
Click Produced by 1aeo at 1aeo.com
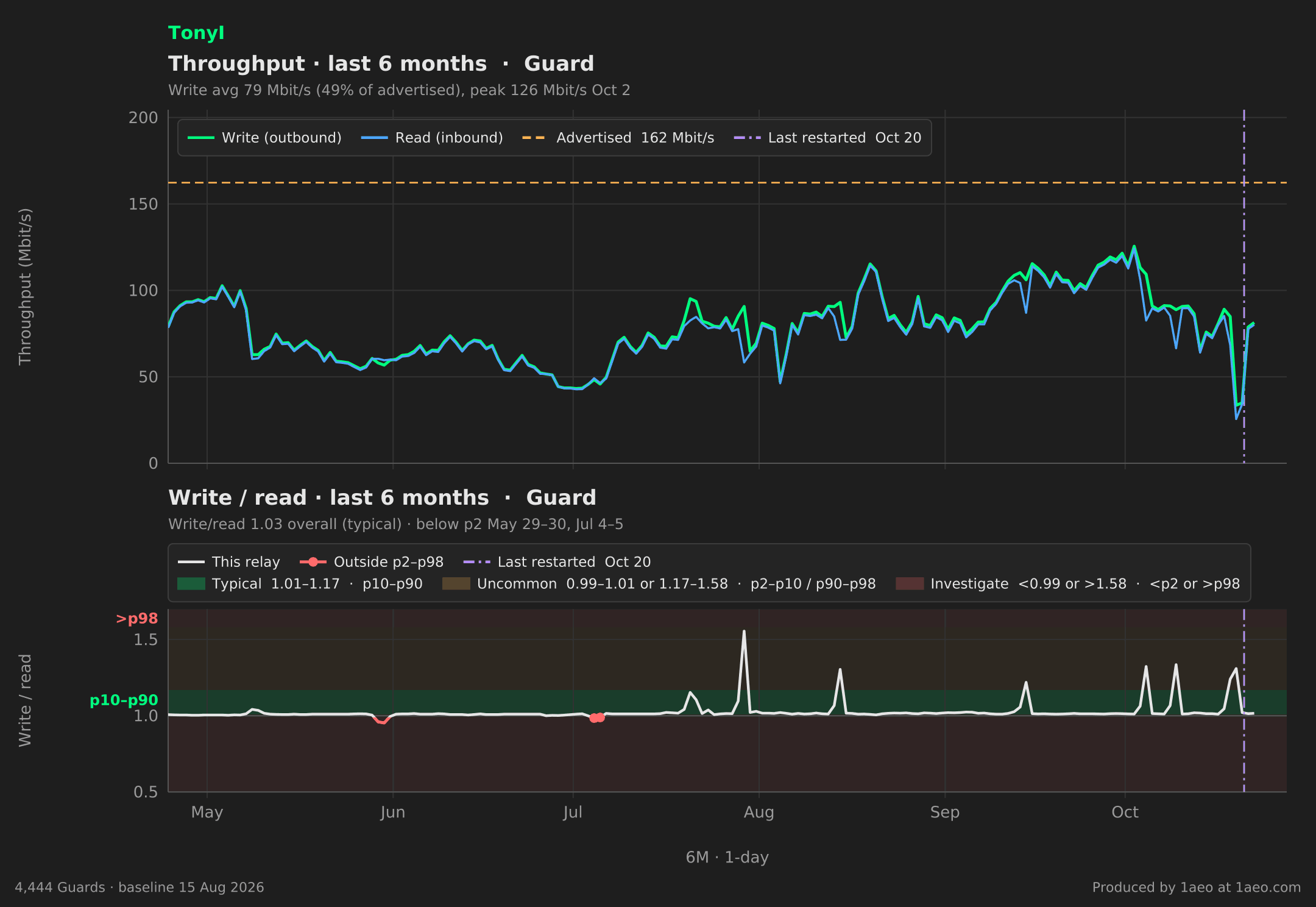point(1197,887)
